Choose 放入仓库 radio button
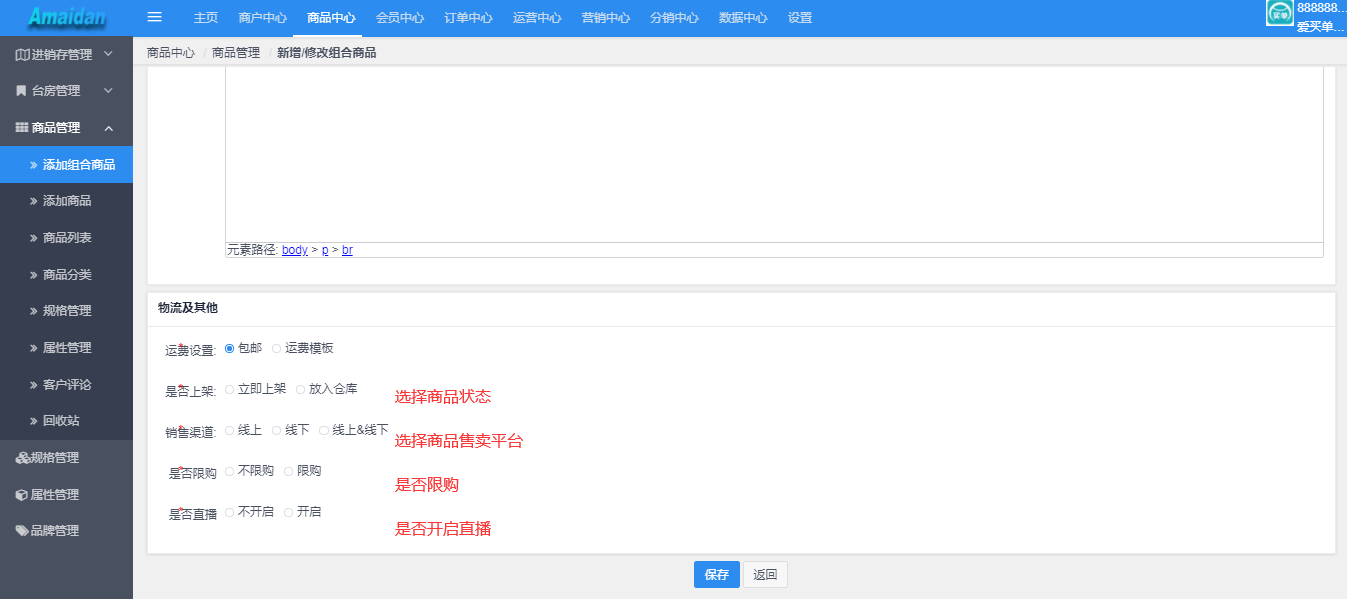Viewport: 1347px width, 599px height. pyautogui.click(x=301, y=389)
